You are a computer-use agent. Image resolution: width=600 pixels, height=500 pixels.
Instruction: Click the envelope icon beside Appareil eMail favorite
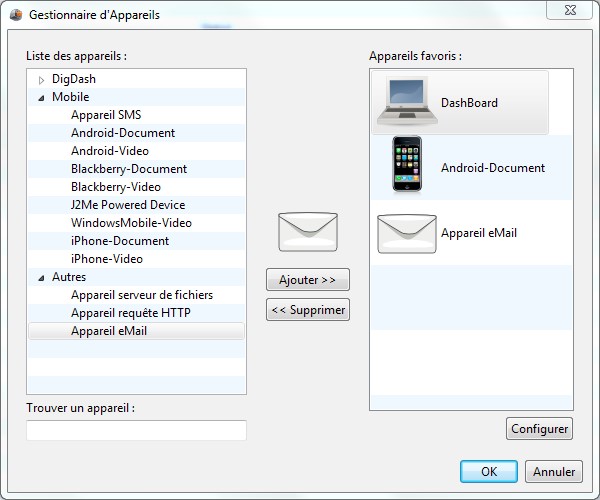point(407,233)
